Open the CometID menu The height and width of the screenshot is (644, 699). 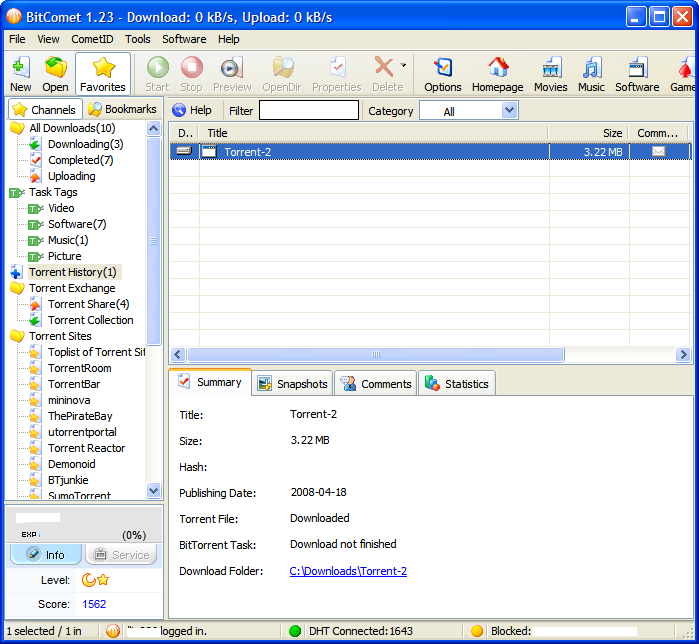pos(92,39)
